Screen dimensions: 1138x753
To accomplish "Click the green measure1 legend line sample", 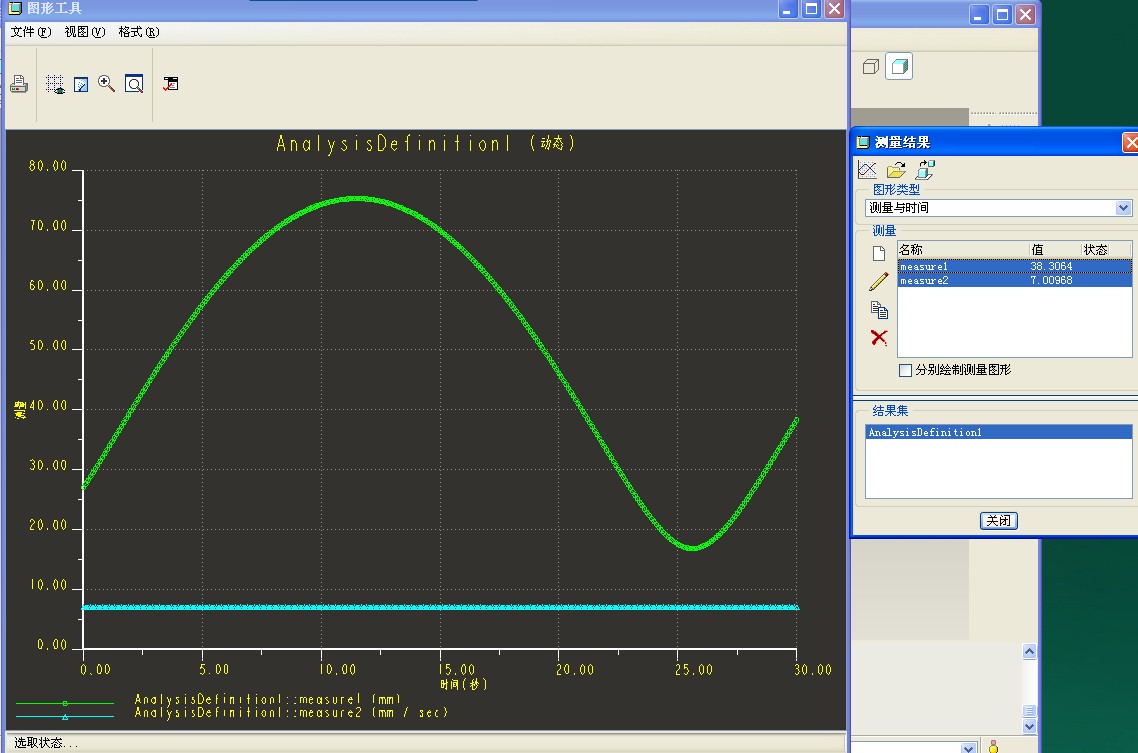I will pyautogui.click(x=65, y=703).
